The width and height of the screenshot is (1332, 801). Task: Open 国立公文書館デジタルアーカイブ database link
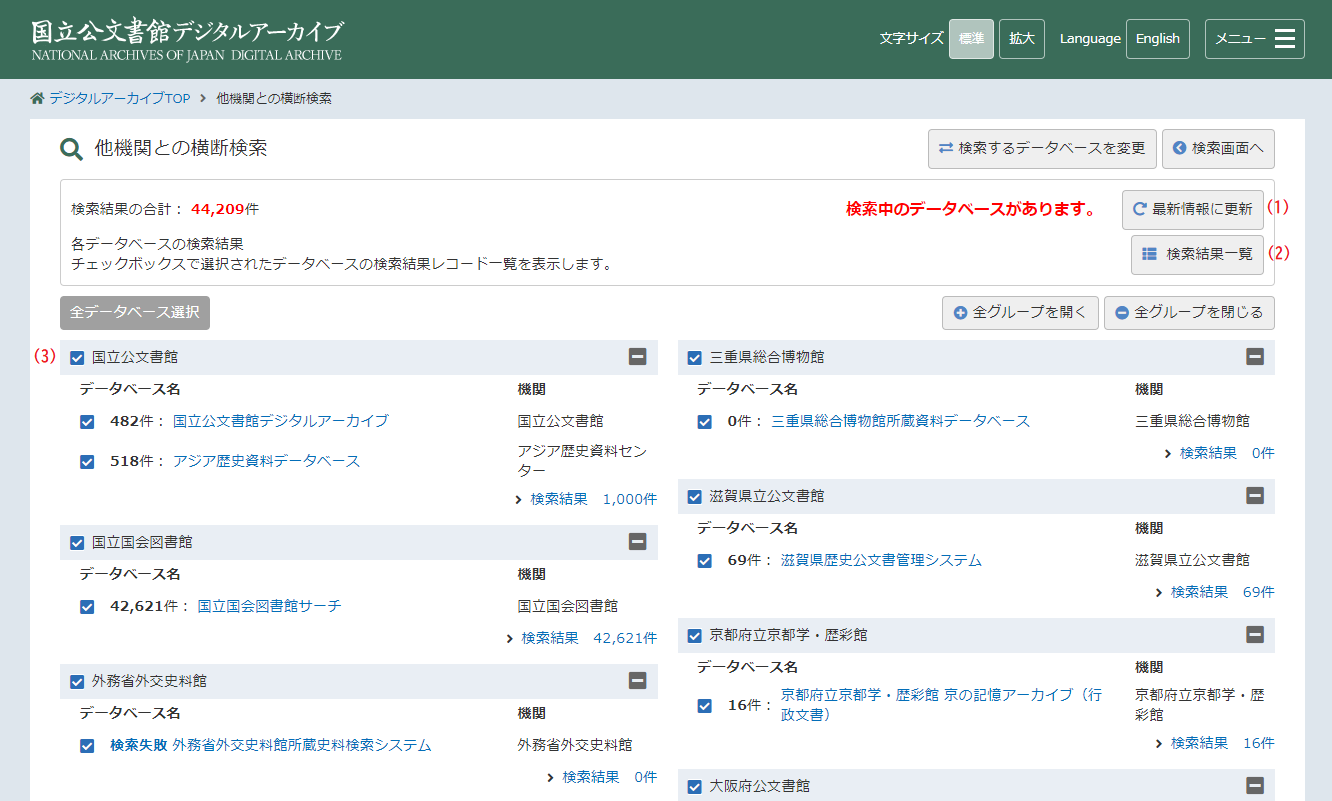point(281,421)
